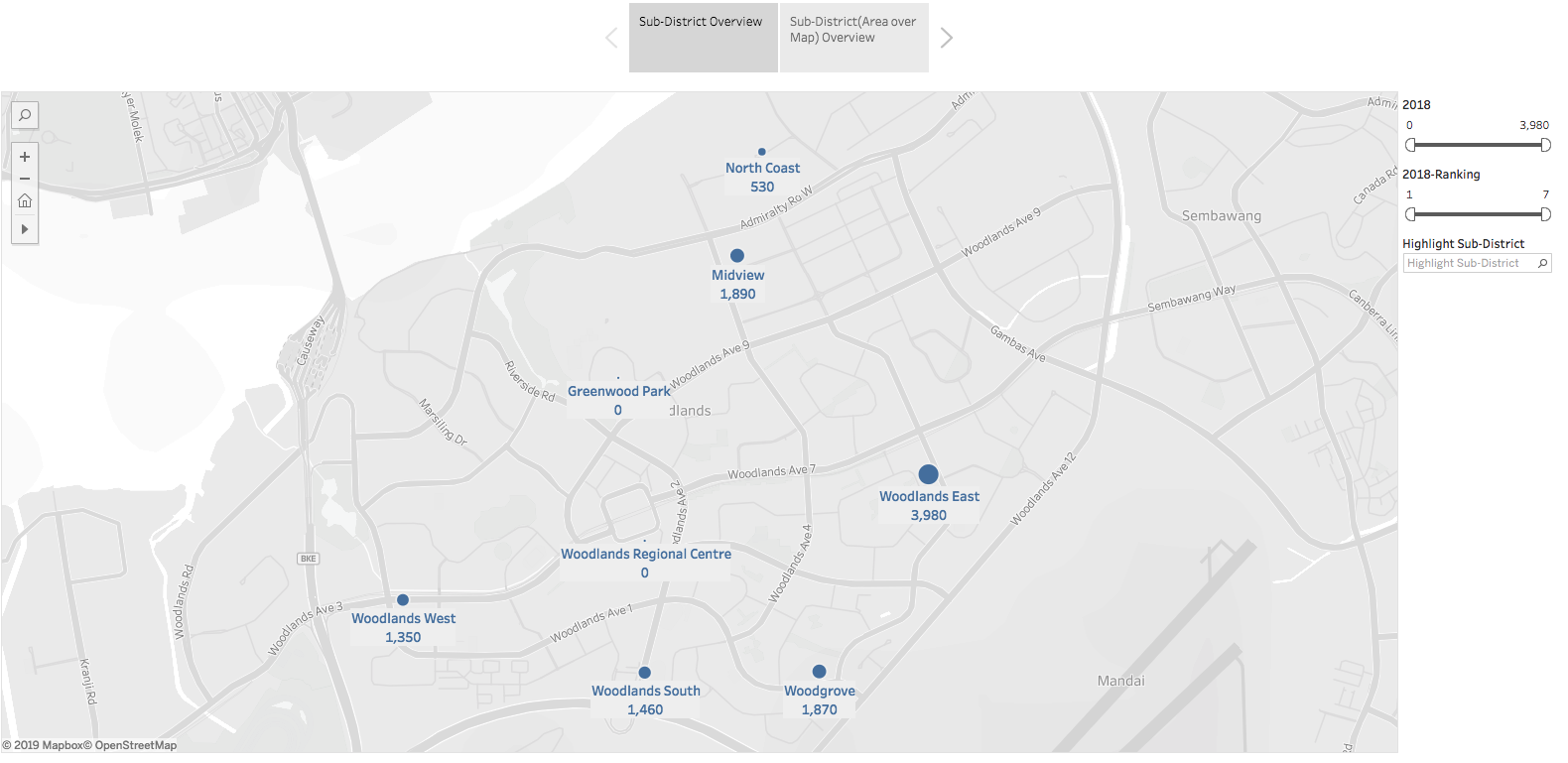The height and width of the screenshot is (763, 1568).
Task: Click the 2018 filter title
Action: point(1416,104)
